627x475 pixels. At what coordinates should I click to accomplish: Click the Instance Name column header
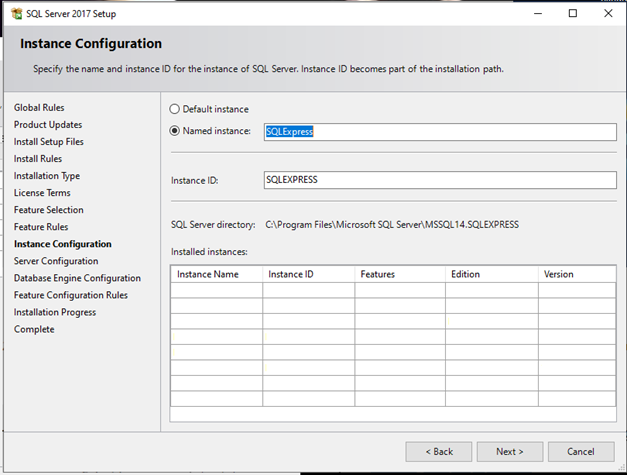216,274
